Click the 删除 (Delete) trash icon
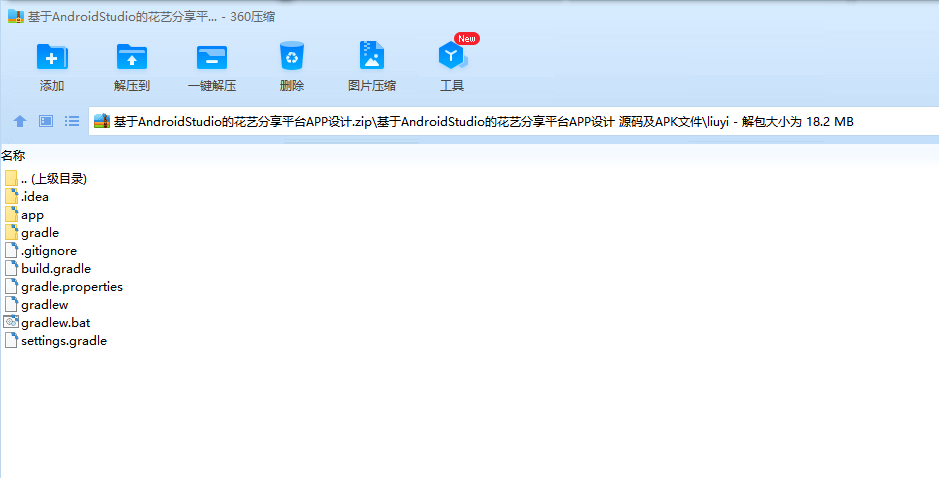 click(292, 56)
